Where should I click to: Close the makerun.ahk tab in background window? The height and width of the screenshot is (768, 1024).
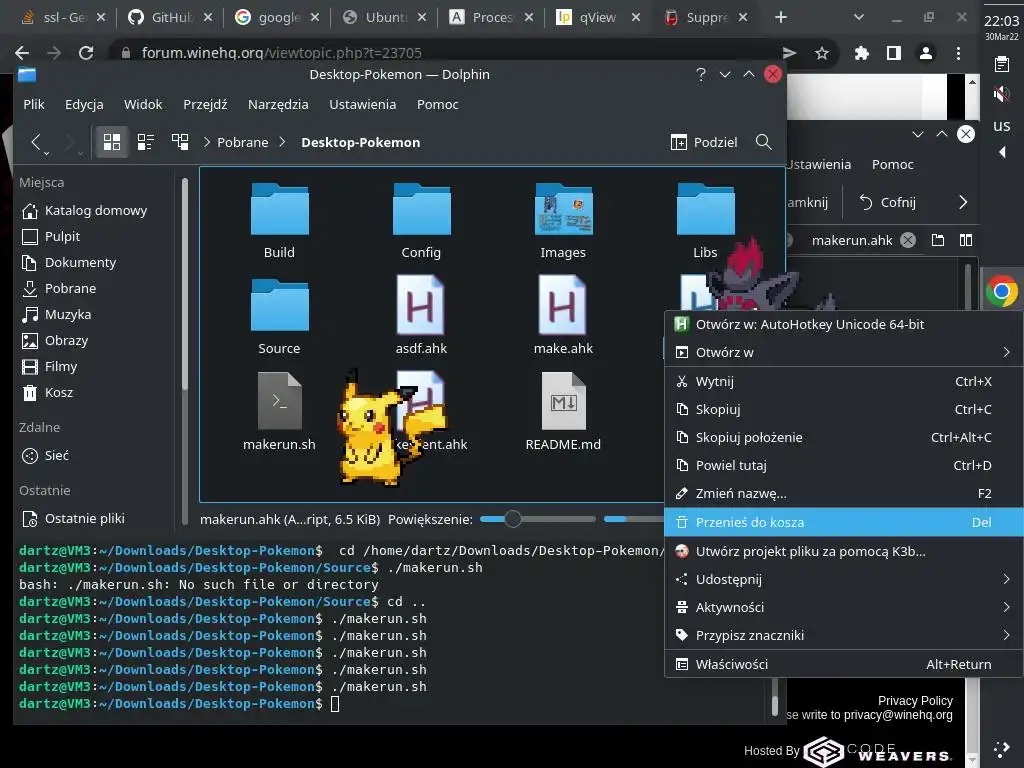tap(908, 240)
